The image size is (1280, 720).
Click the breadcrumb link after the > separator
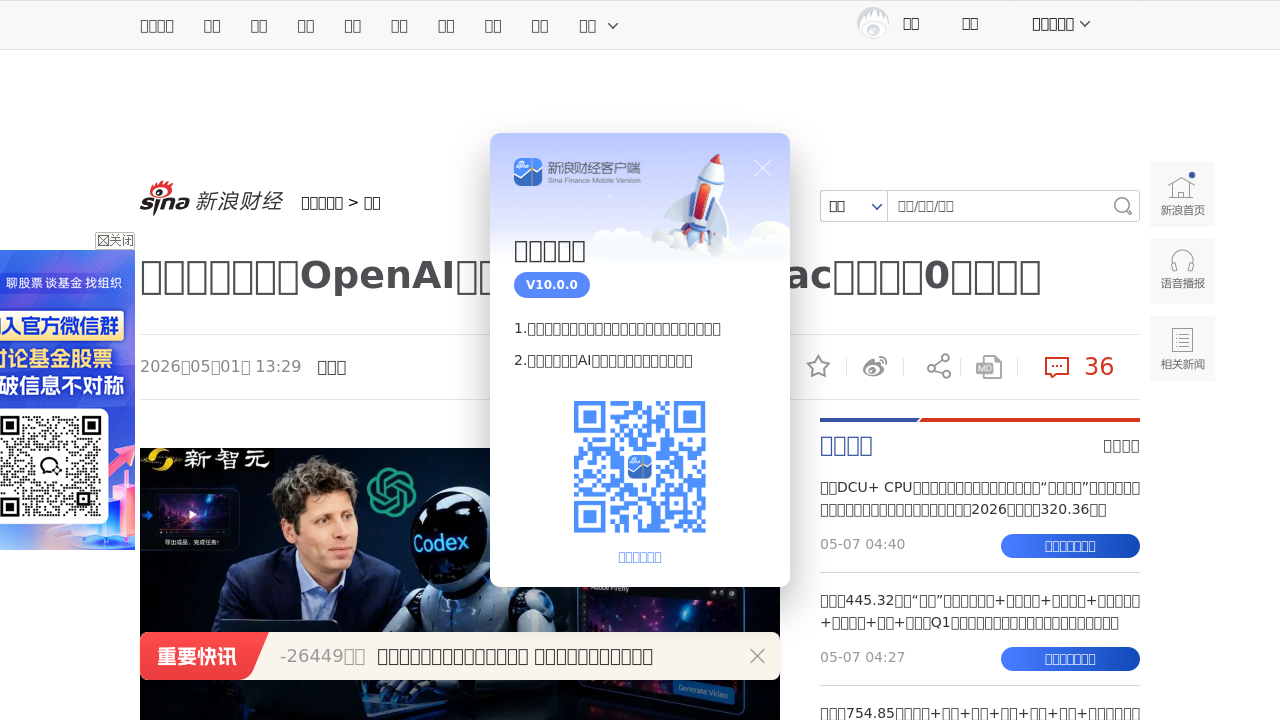click(372, 203)
